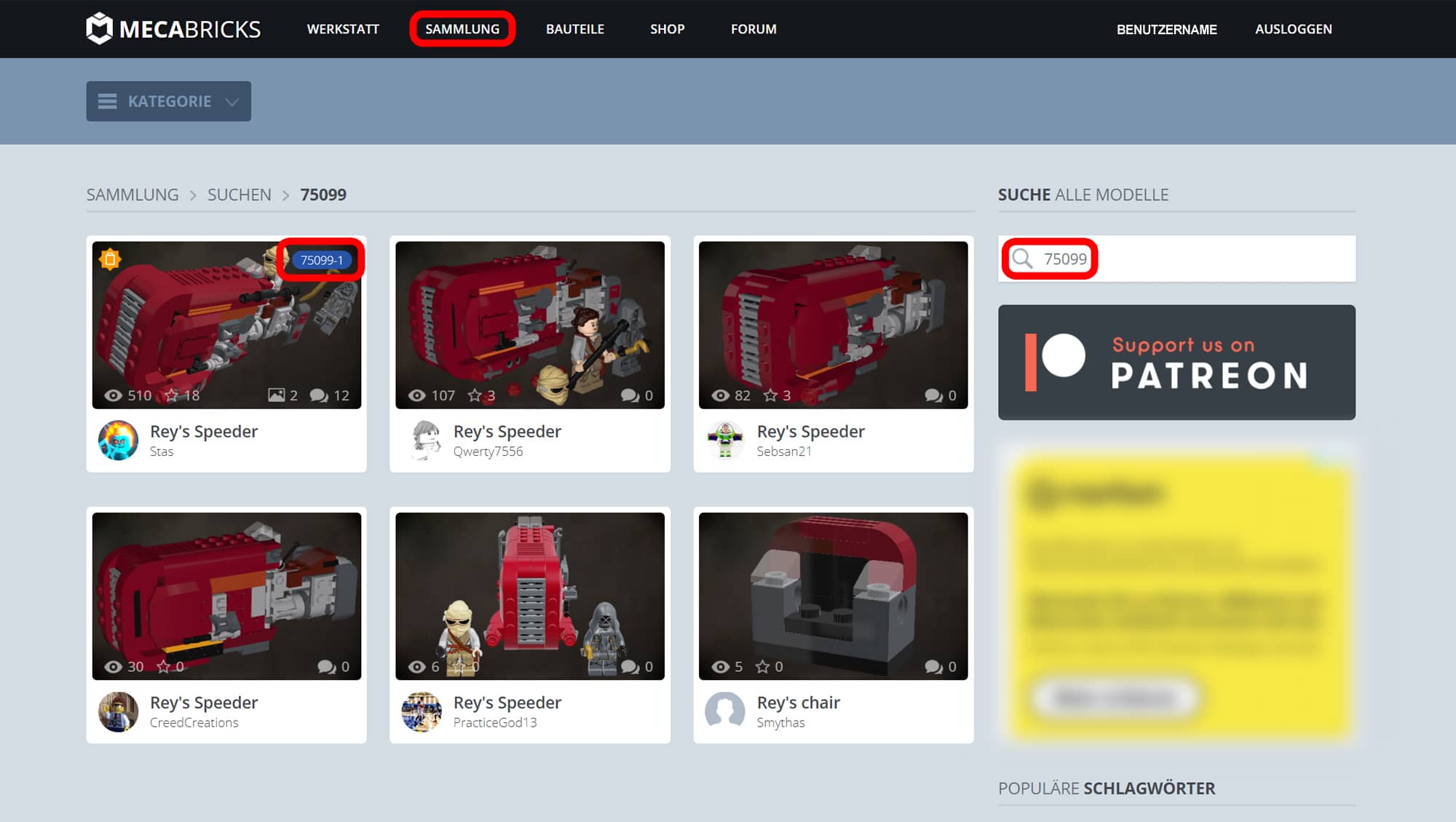
Task: Open the CreedCreations username link
Action: [194, 723]
